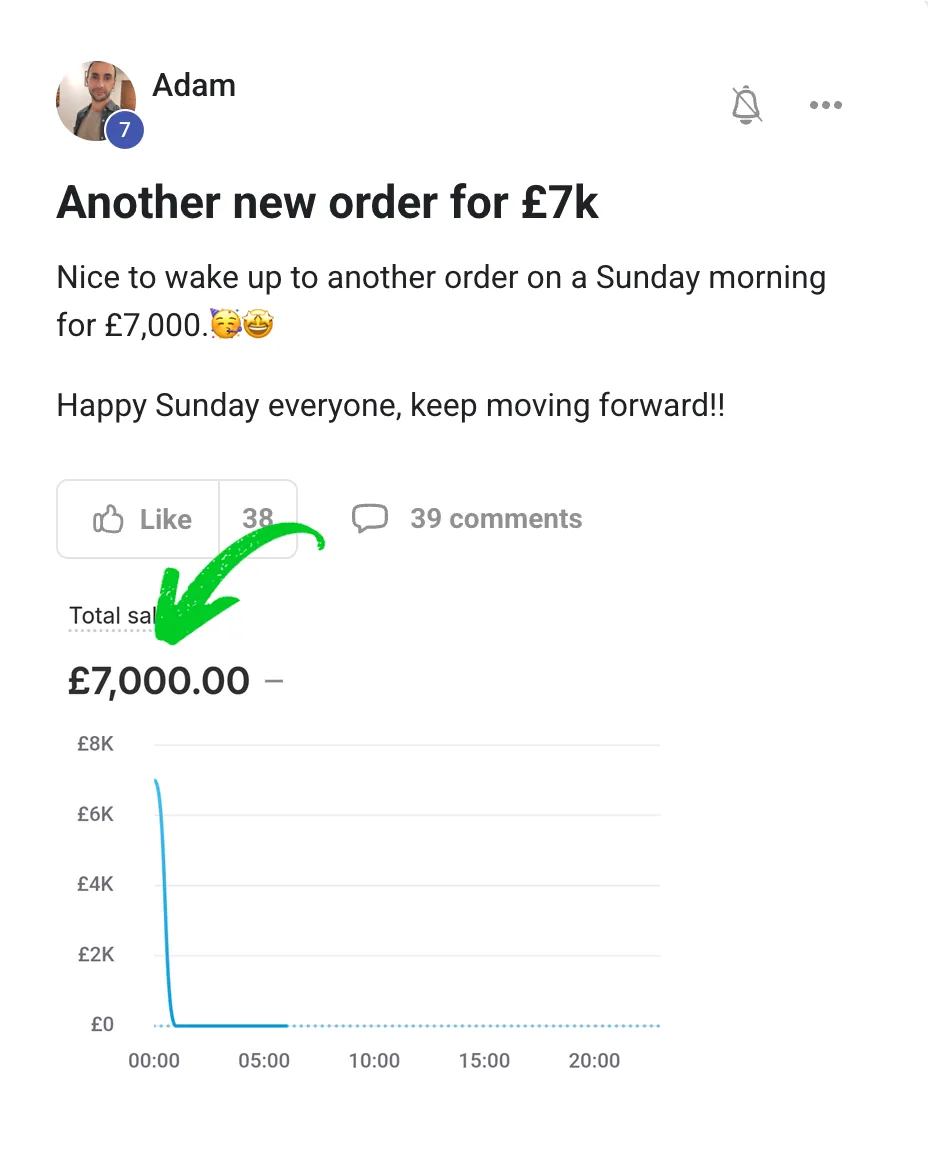This screenshot has width=928, height=1163.
Task: Click Adam's profile avatar photo
Action: coord(94,99)
